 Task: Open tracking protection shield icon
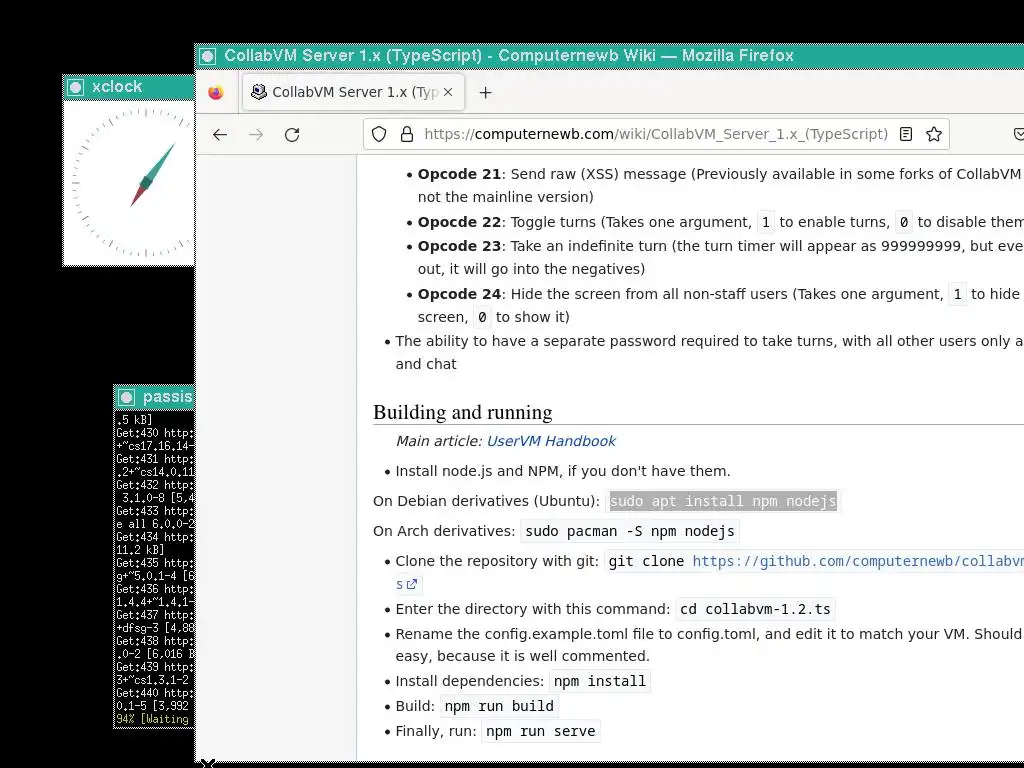pyautogui.click(x=379, y=135)
